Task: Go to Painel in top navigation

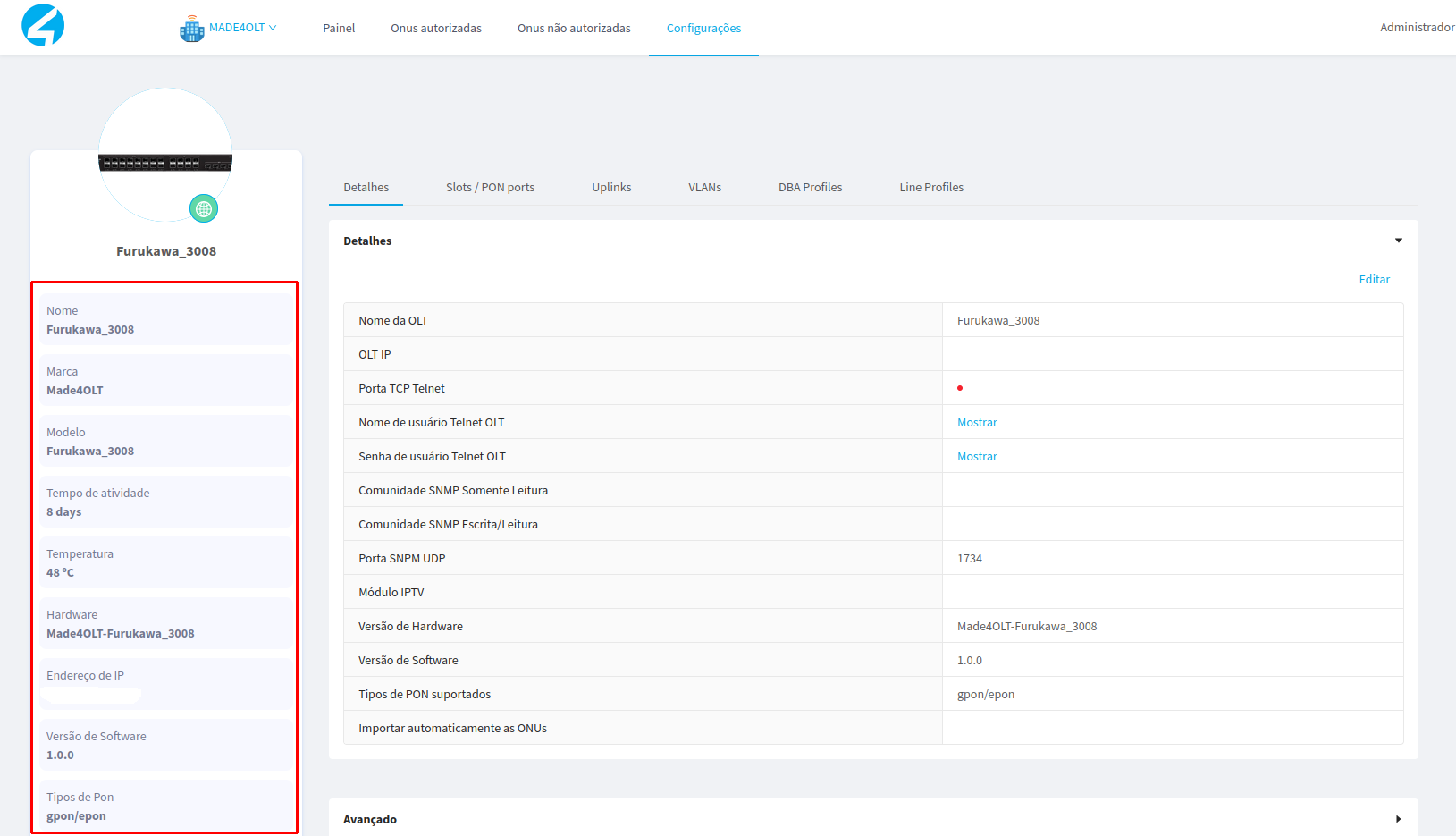Action: pos(339,28)
